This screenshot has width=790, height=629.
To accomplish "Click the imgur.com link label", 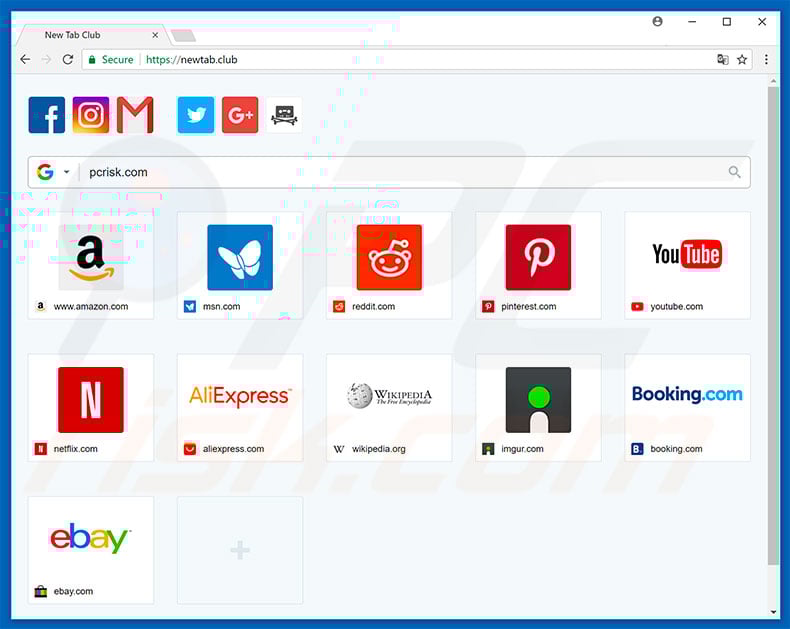I will click(522, 449).
